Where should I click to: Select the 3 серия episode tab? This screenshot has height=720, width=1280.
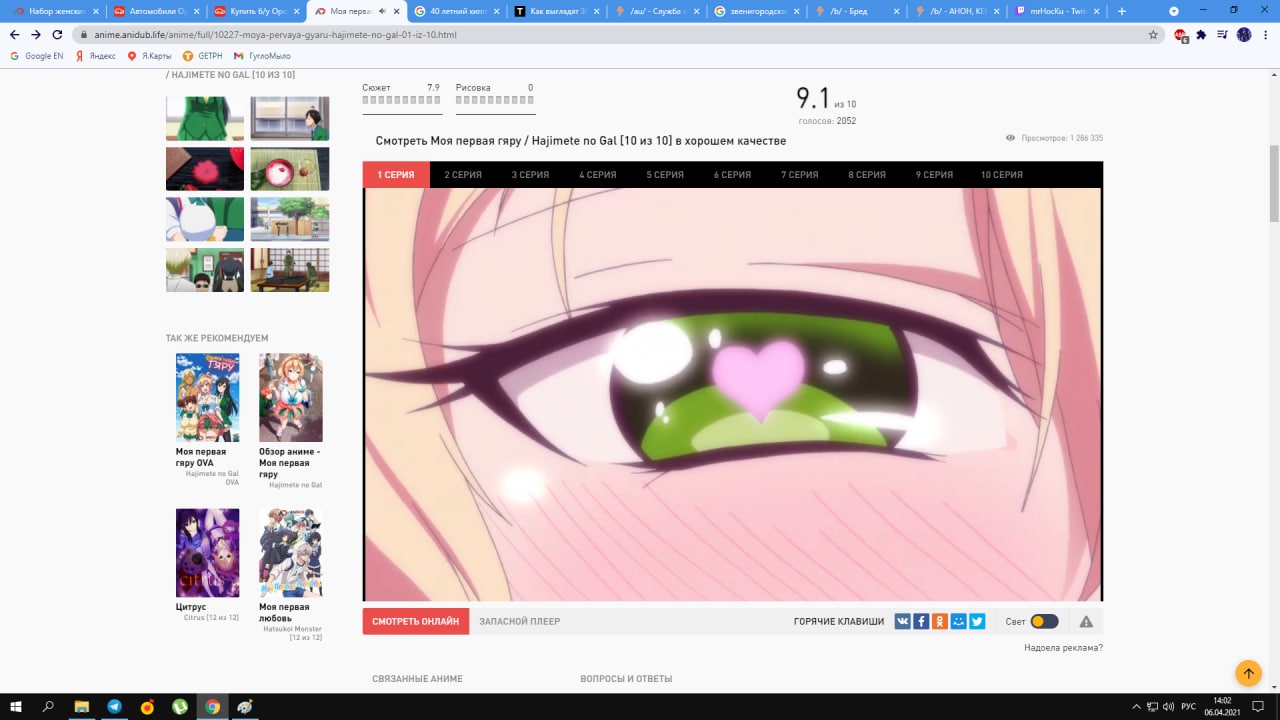click(530, 175)
